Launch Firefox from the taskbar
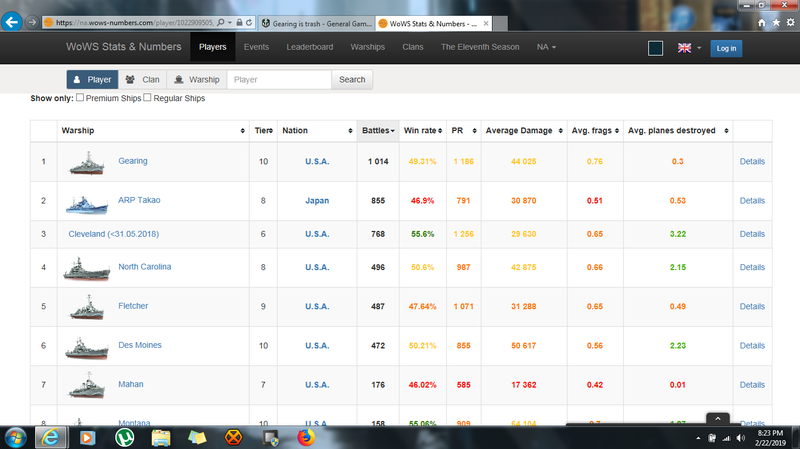800x449 pixels. (x=304, y=436)
